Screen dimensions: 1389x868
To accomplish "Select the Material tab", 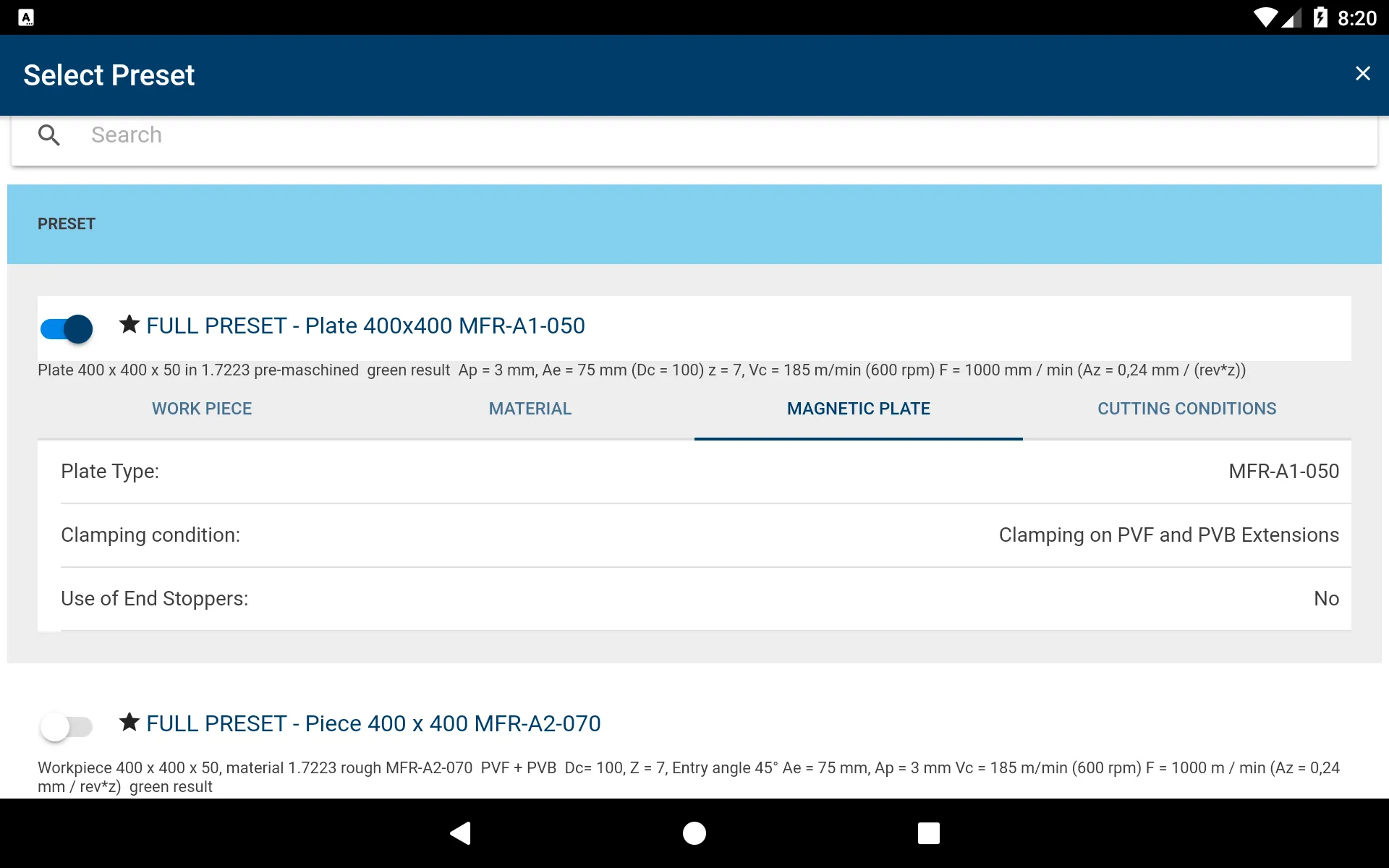I will (530, 408).
